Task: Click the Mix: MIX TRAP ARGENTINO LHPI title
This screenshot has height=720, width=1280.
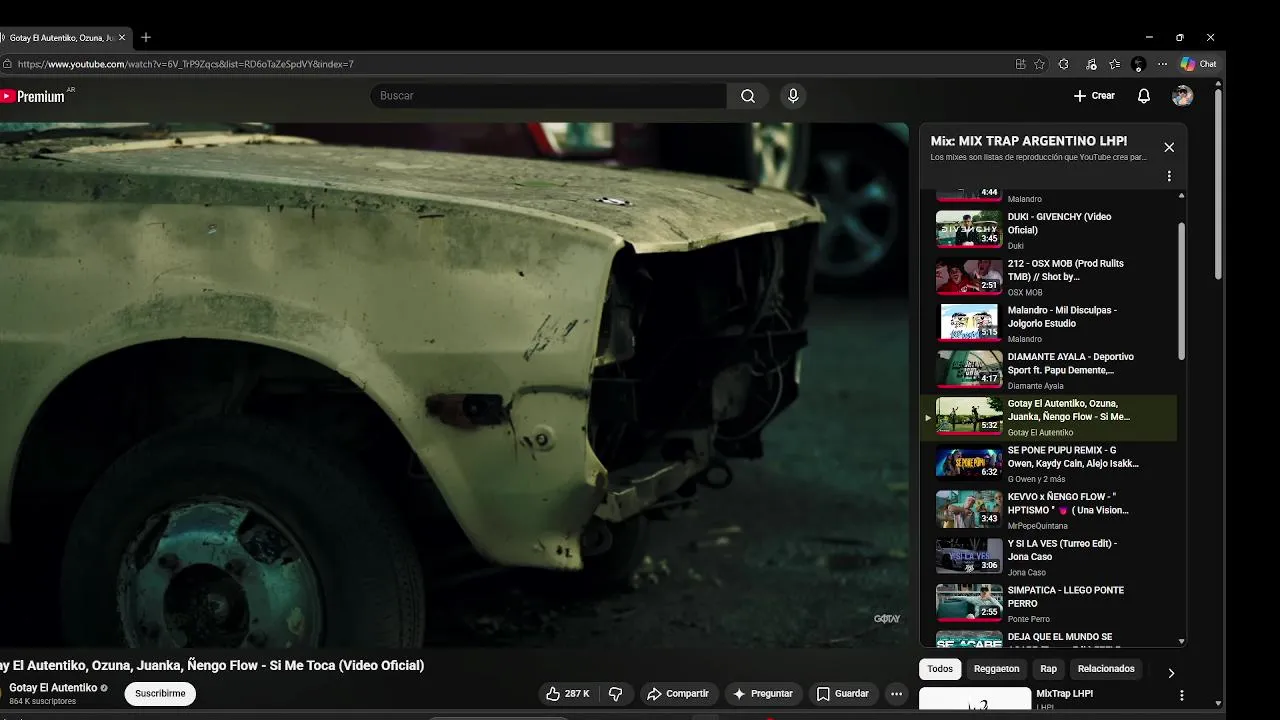Action: point(1029,141)
